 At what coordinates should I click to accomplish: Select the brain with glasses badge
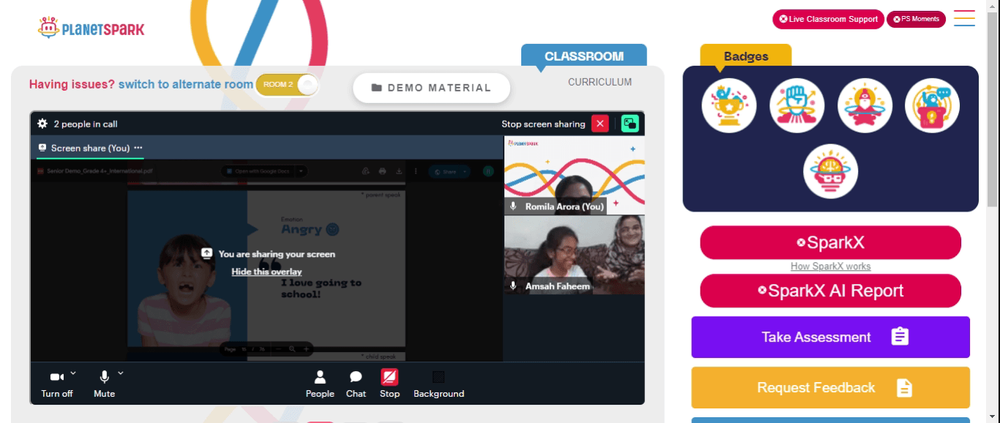[x=830, y=171]
